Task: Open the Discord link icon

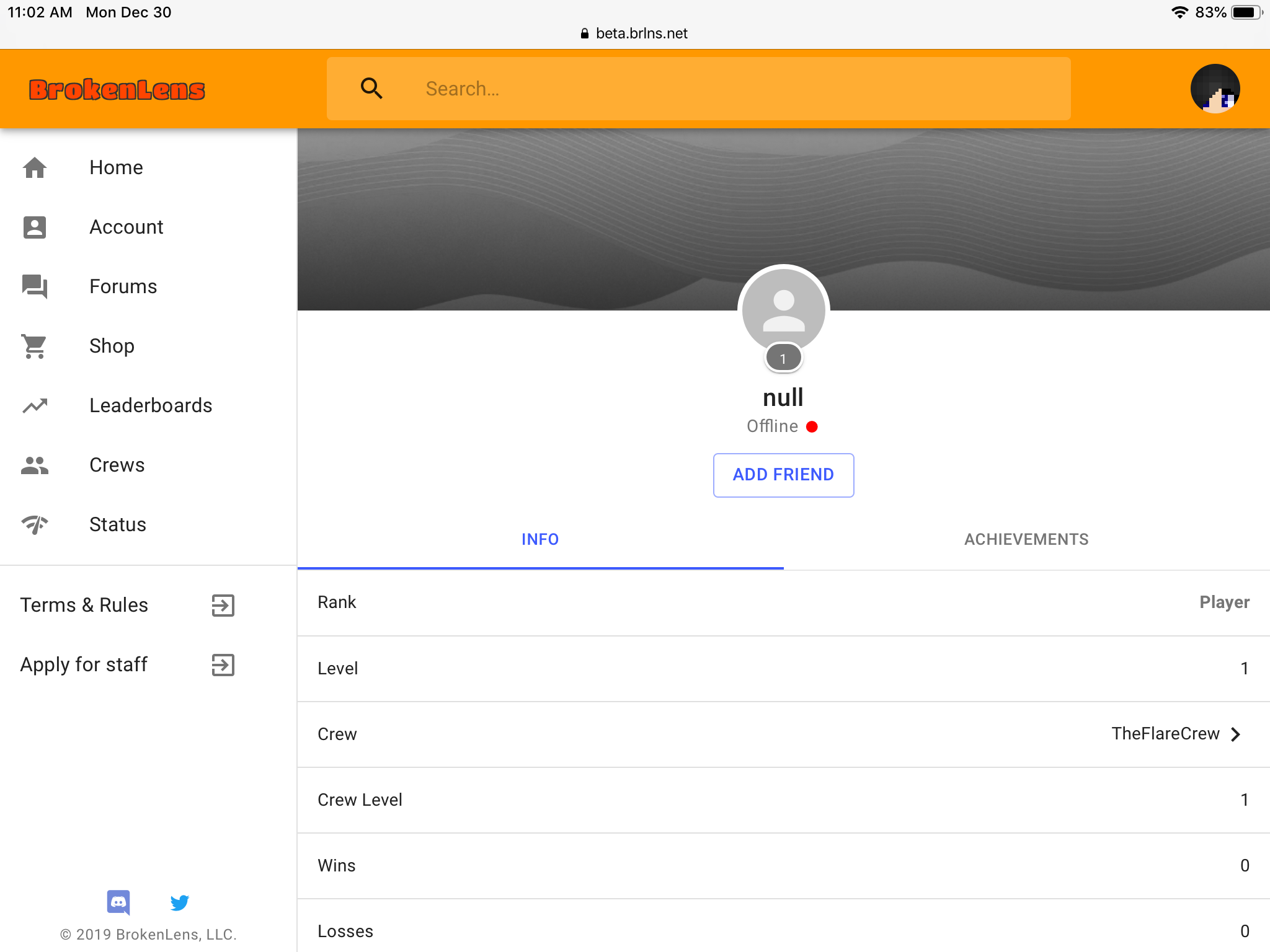Action: tap(118, 902)
